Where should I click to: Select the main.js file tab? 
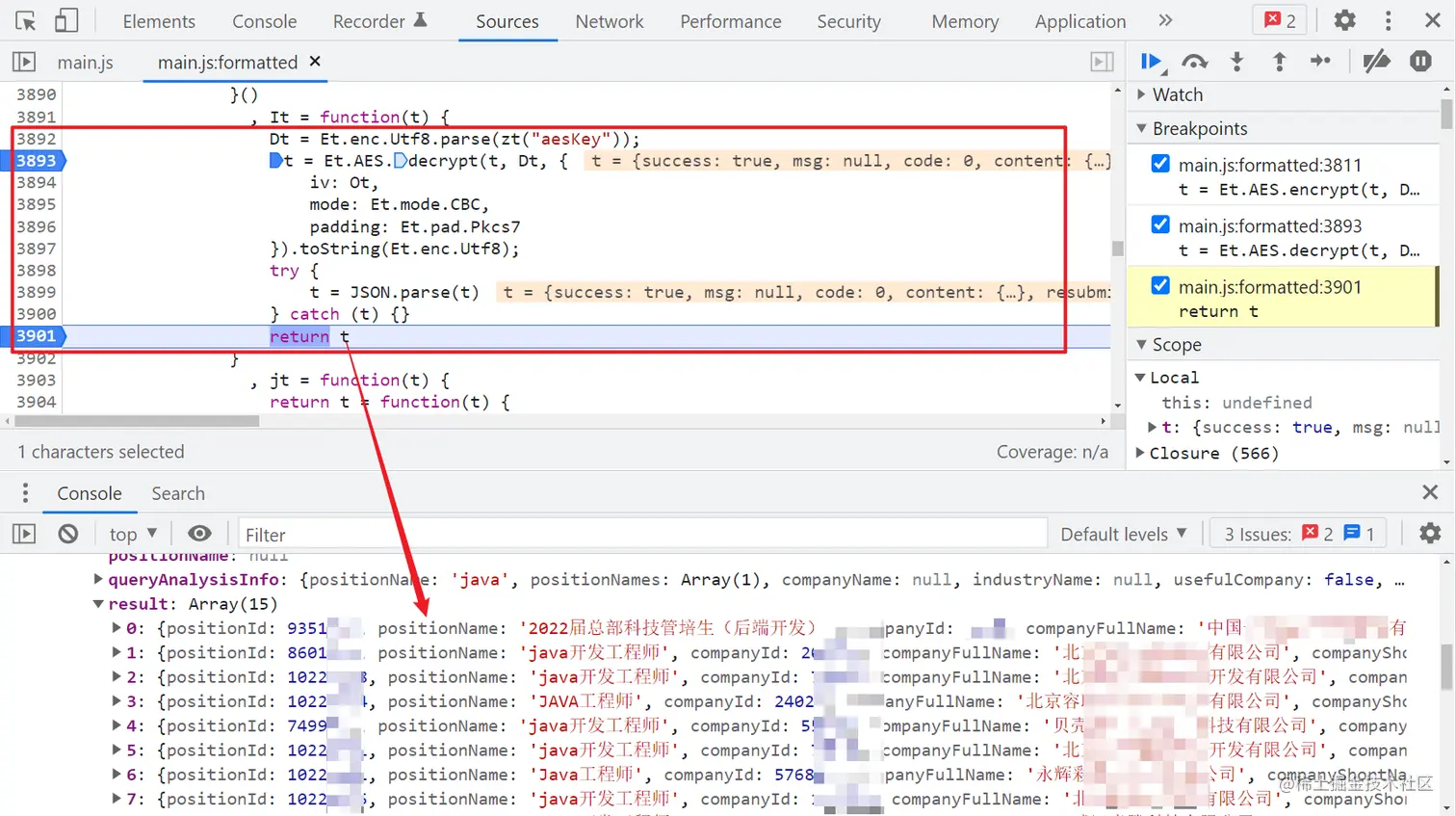click(85, 62)
